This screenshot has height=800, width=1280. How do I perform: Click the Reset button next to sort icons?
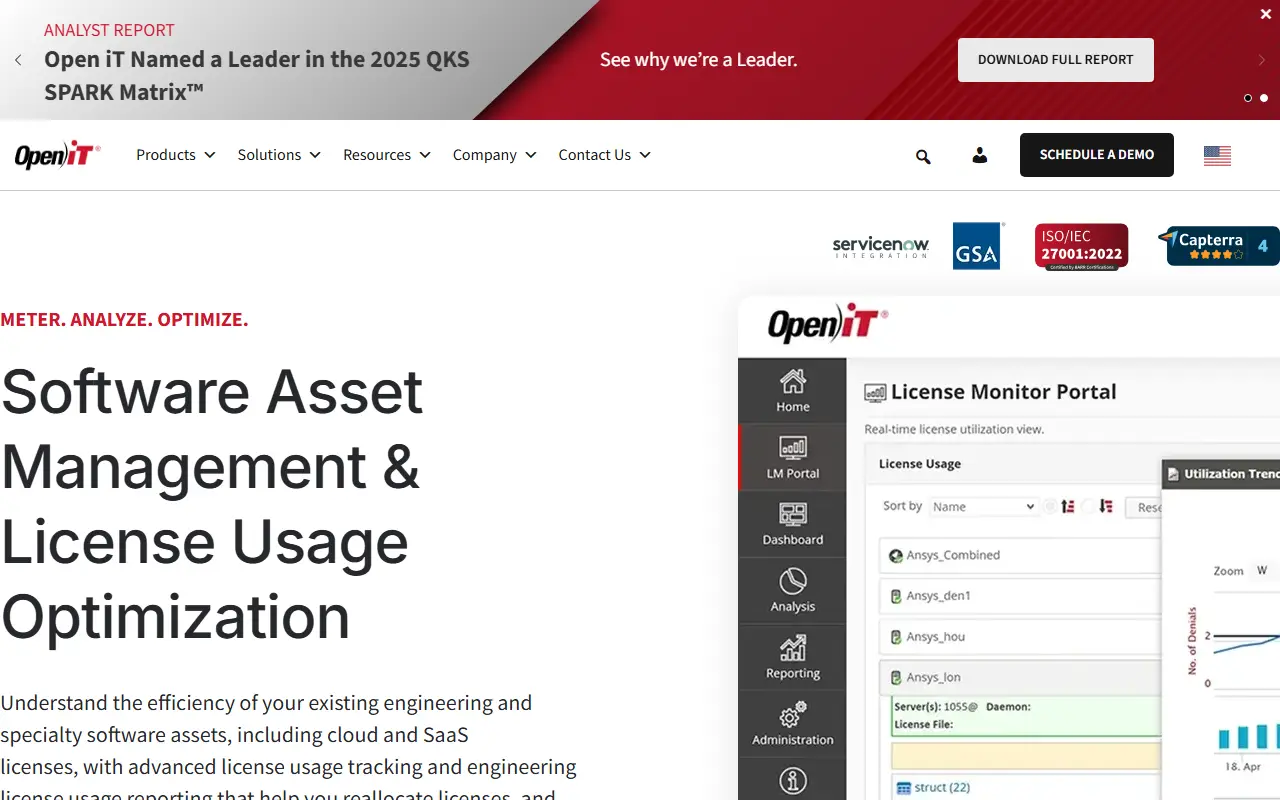tap(1144, 508)
